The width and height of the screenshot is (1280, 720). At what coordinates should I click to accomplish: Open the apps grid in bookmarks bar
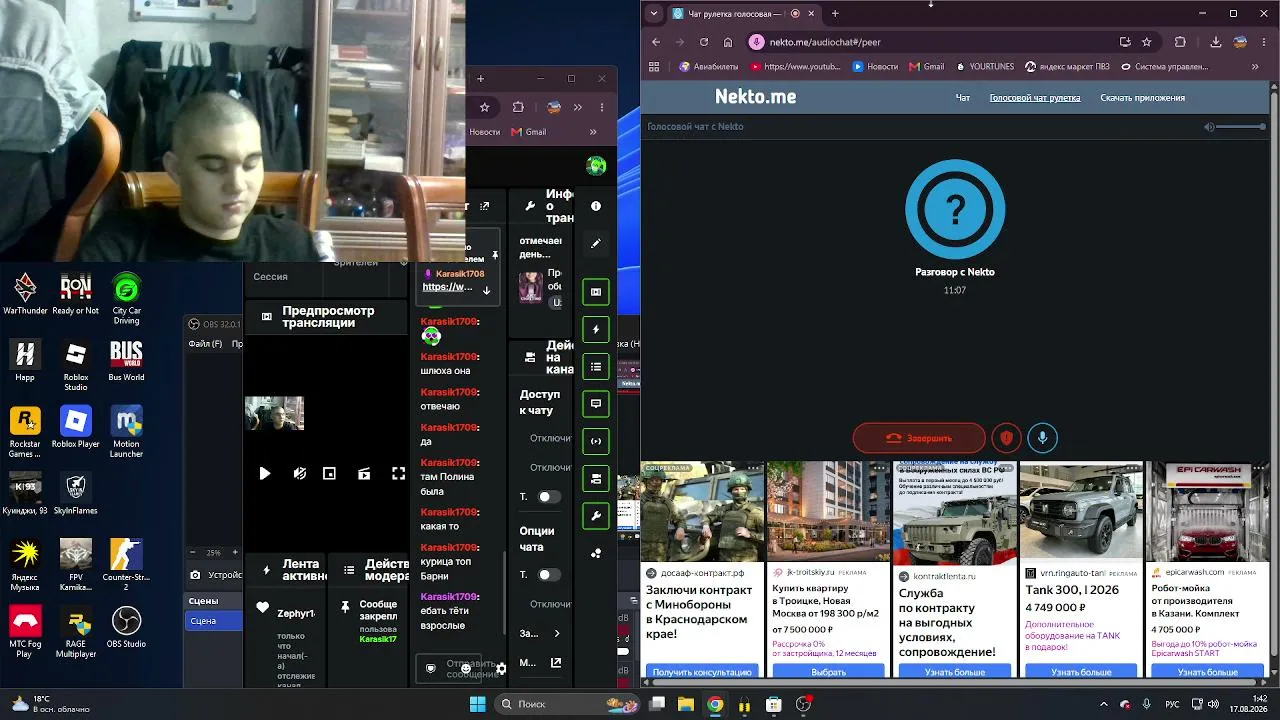pyautogui.click(x=655, y=67)
